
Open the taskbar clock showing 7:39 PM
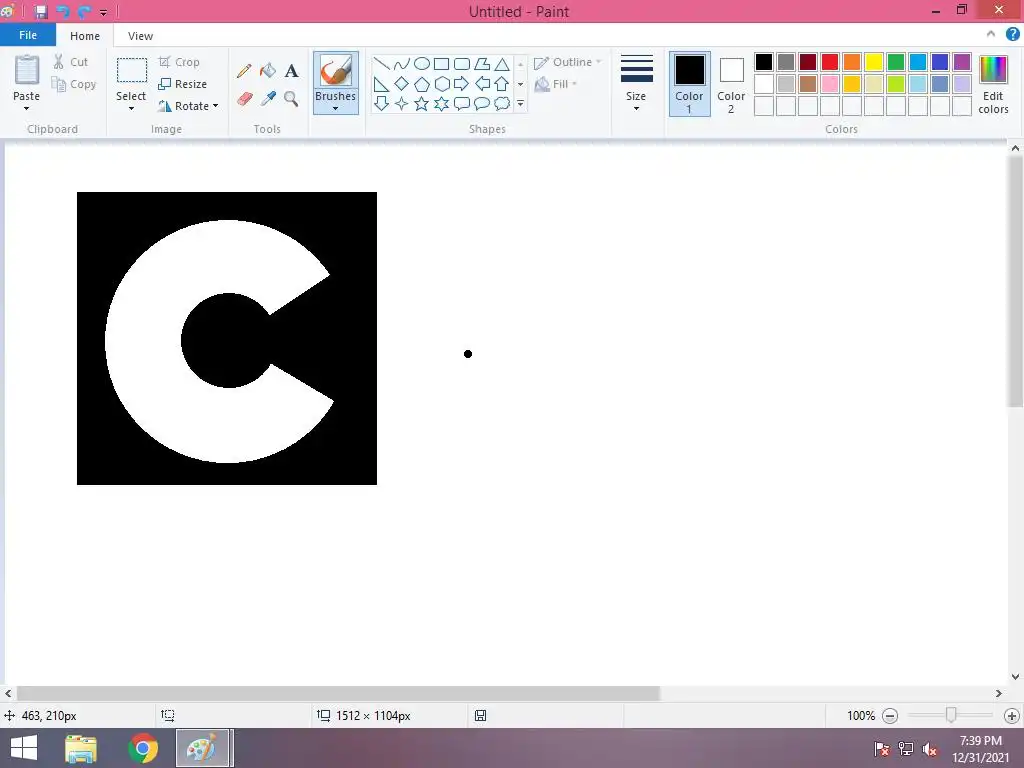click(980, 749)
